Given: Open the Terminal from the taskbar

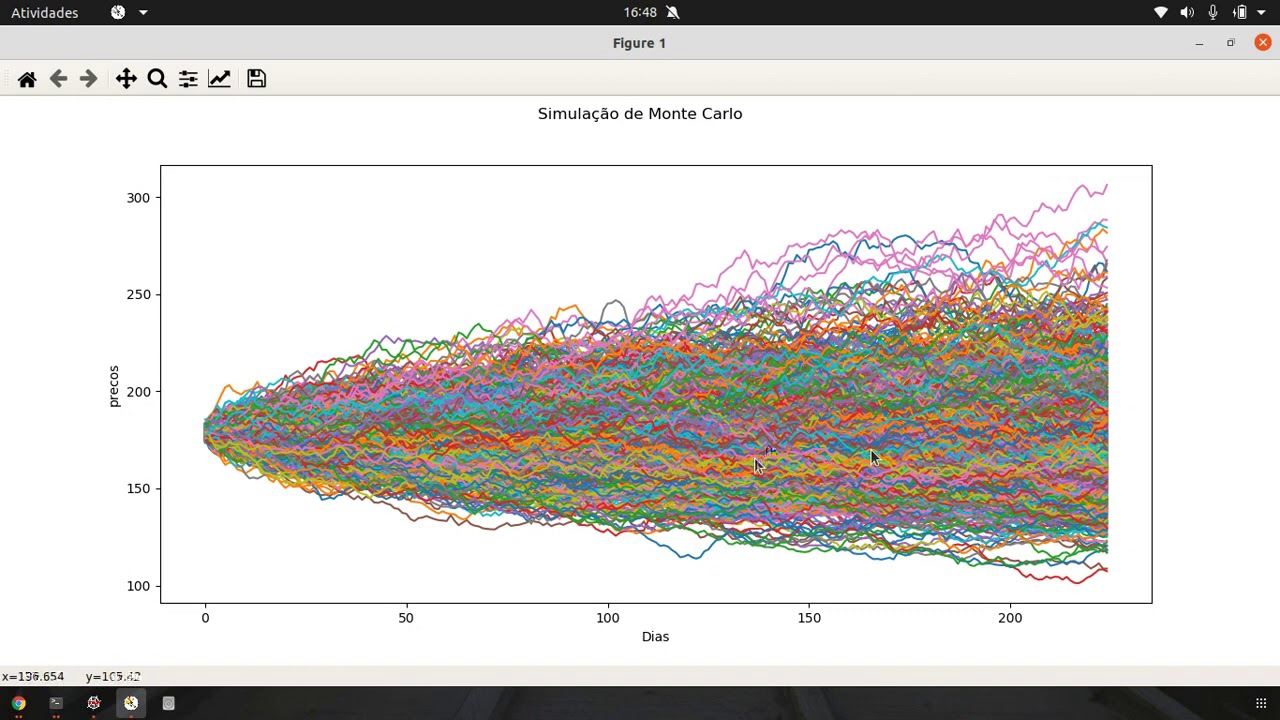Looking at the screenshot, I should pyautogui.click(x=56, y=703).
